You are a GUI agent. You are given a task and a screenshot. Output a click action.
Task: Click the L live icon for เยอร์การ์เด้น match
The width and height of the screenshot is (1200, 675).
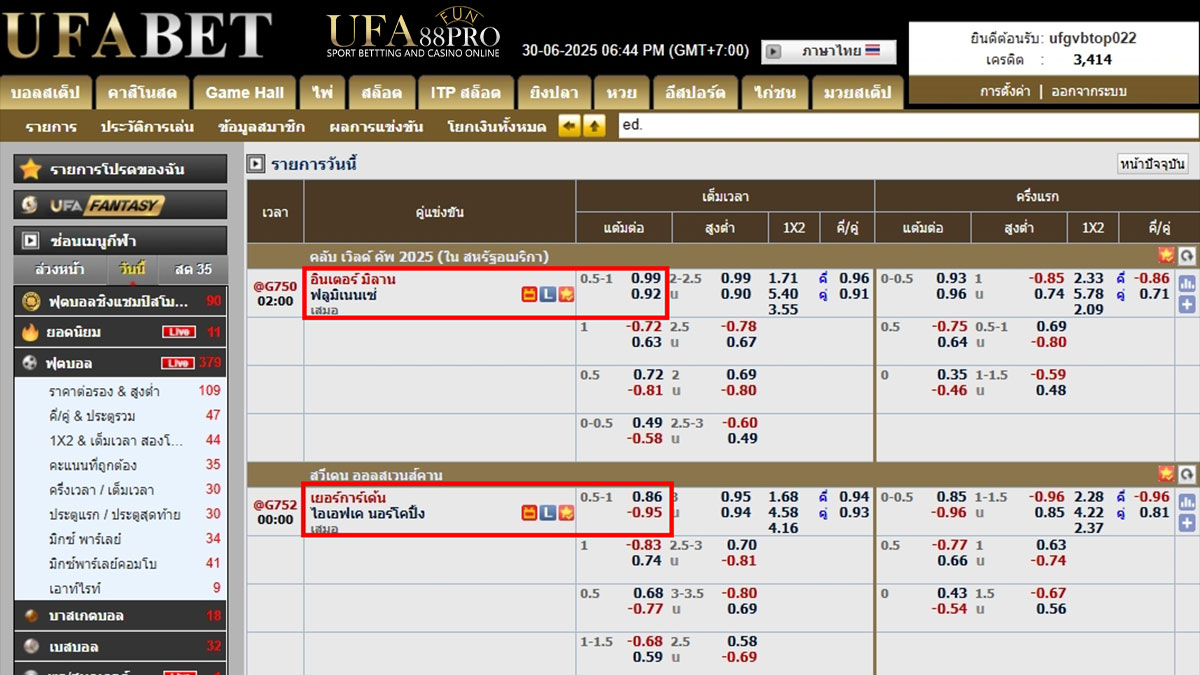[x=548, y=513]
